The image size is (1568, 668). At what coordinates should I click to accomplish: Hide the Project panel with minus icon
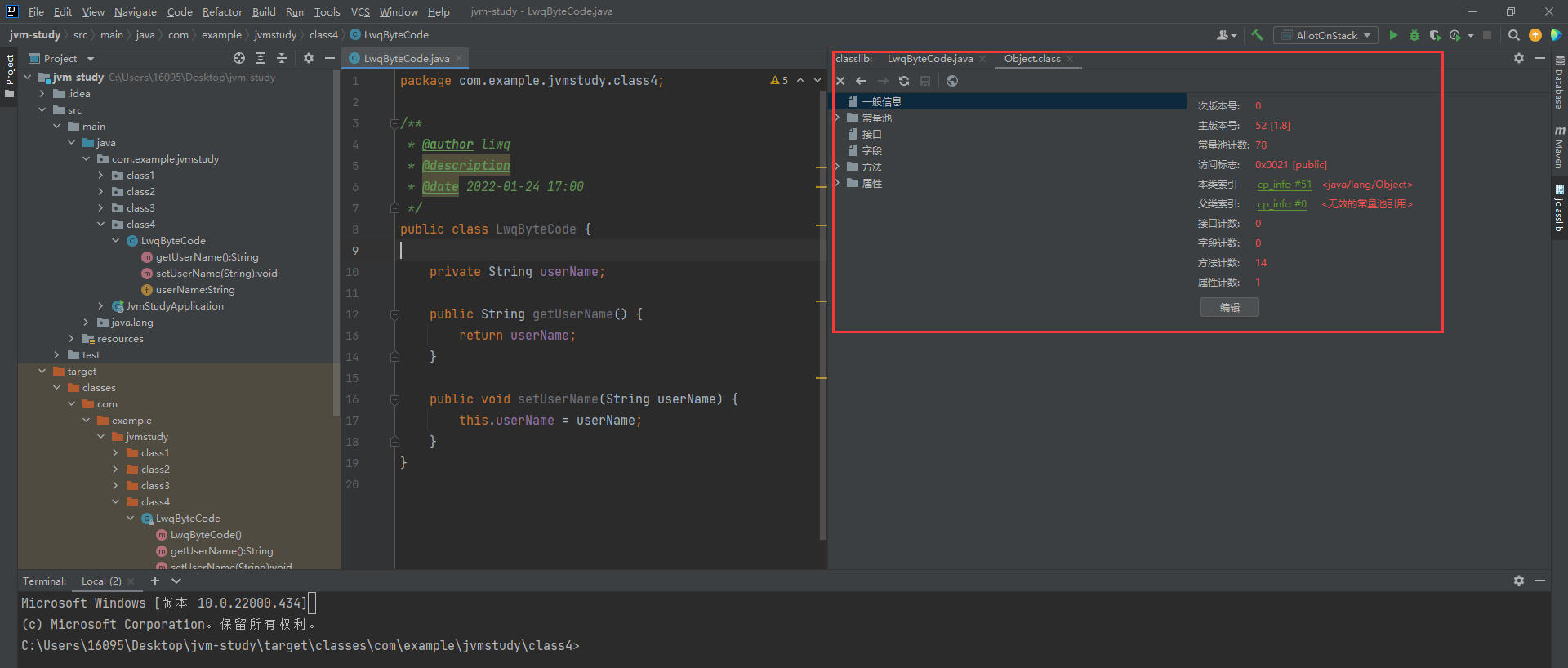click(330, 58)
